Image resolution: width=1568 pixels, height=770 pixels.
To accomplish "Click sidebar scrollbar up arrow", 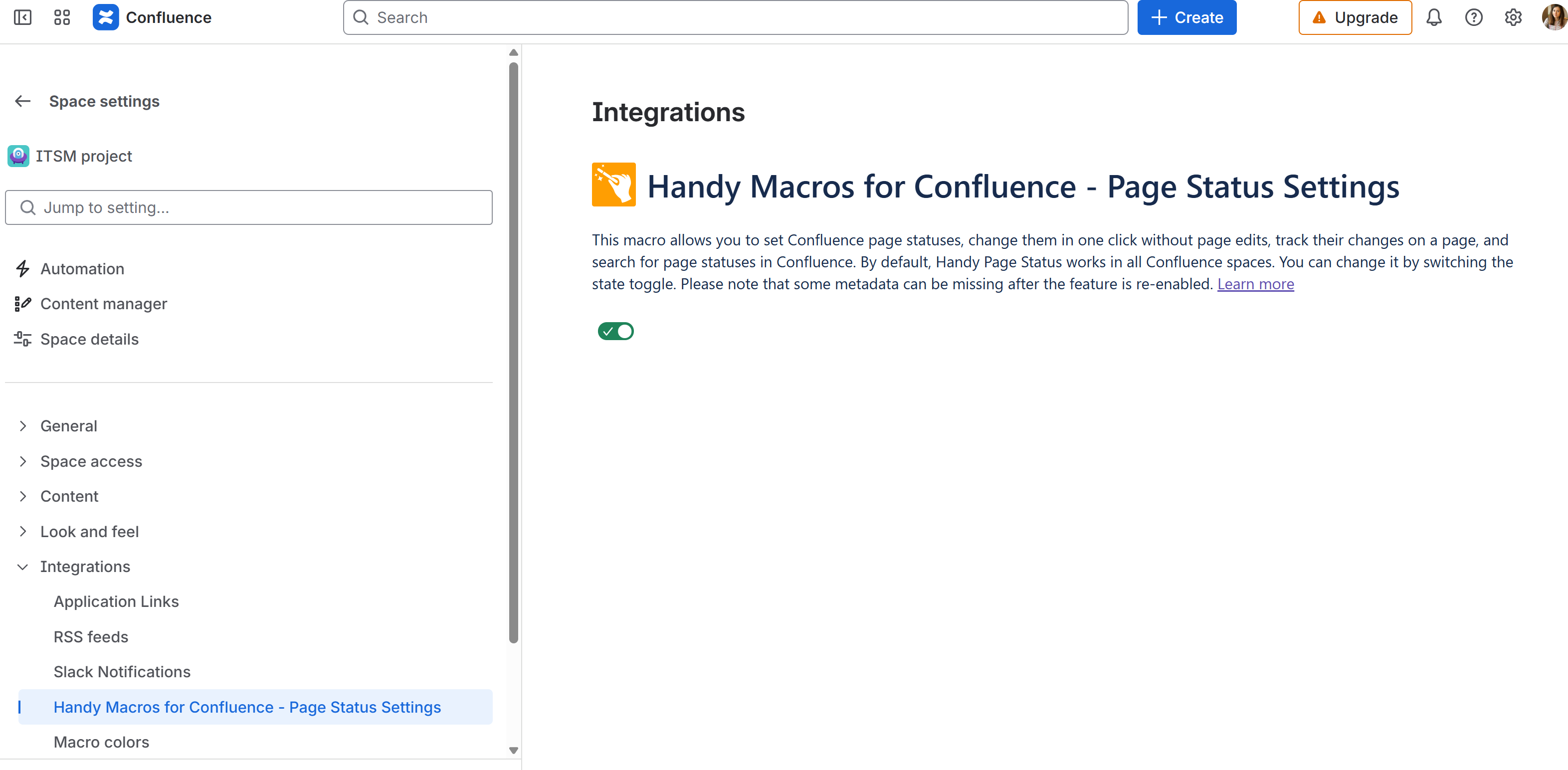I will (x=513, y=52).
